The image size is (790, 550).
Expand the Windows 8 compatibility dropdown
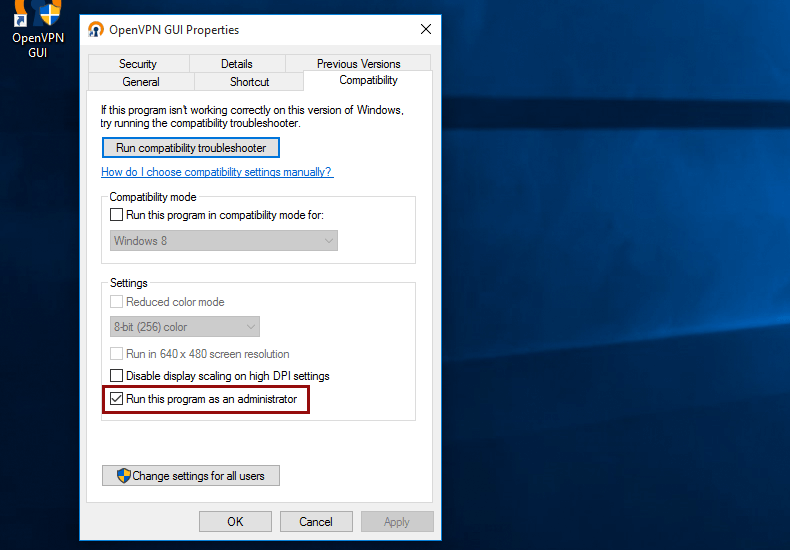pyautogui.click(x=223, y=241)
